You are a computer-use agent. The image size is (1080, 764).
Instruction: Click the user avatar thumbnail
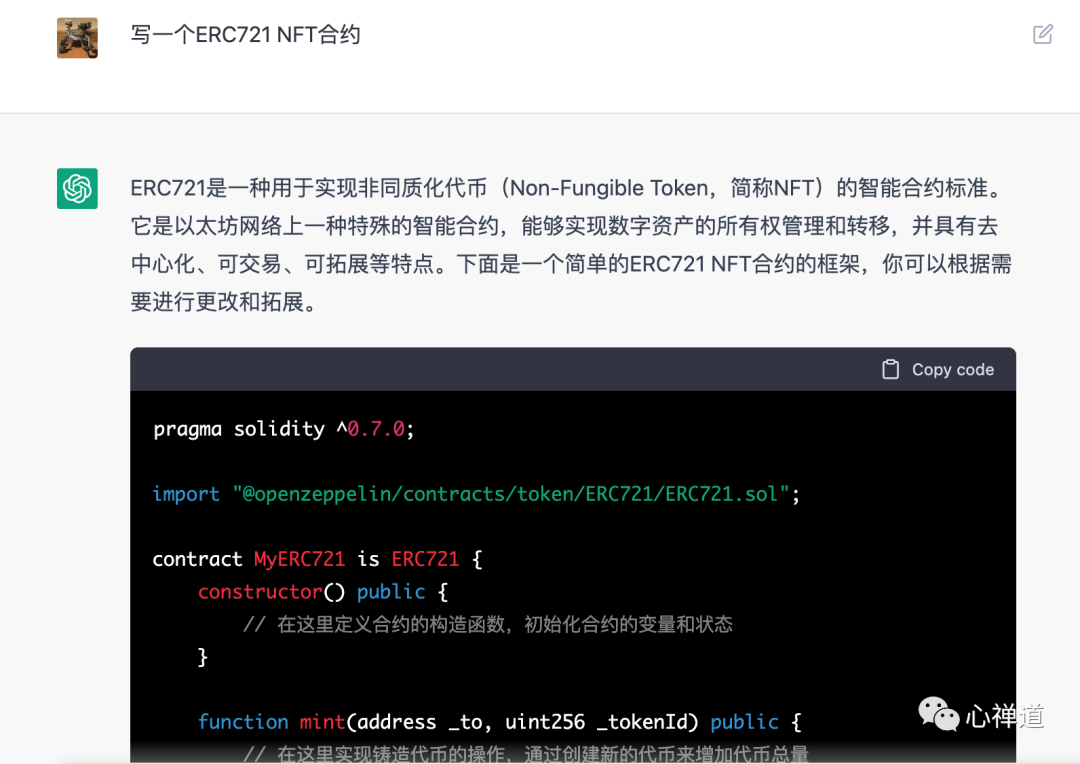coord(77,38)
